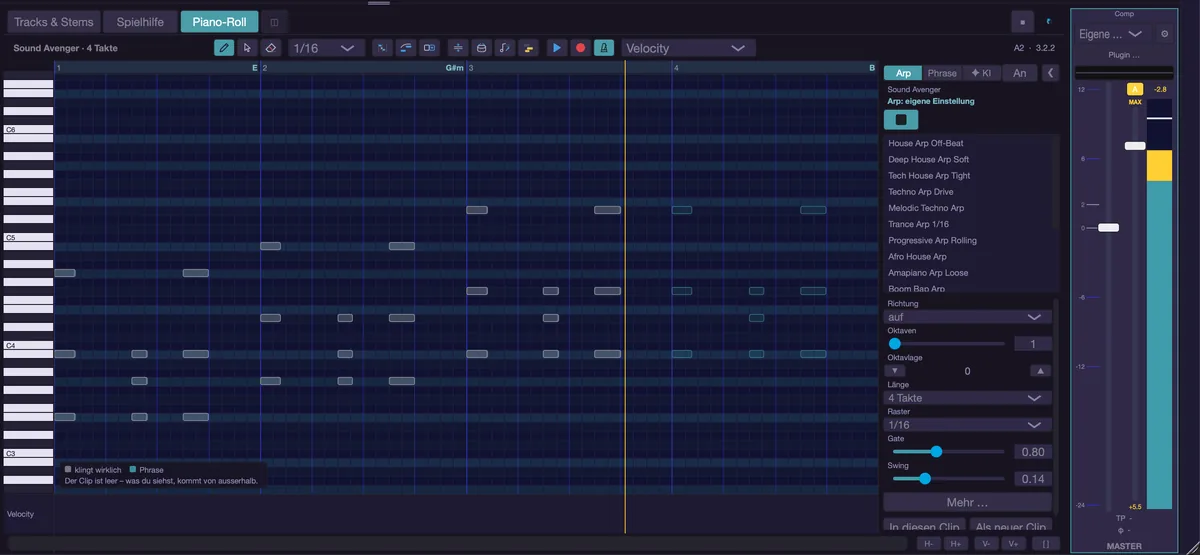Click the Mehr ... button
Viewport: 1200px width, 555px height.
click(x=968, y=503)
